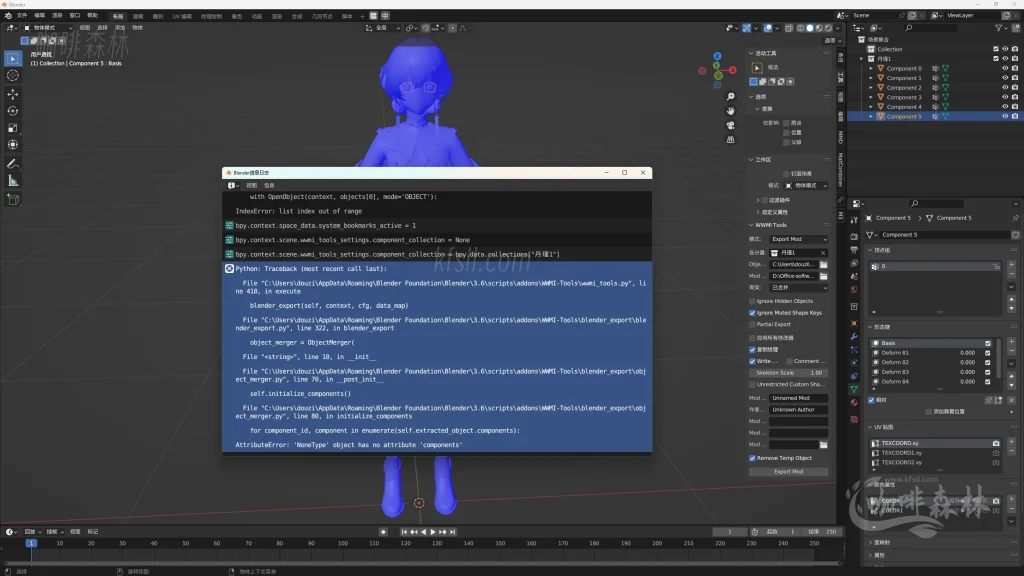The height and width of the screenshot is (576, 1024).
Task: Open the Export Mod mode dropdown
Action: [798, 239]
